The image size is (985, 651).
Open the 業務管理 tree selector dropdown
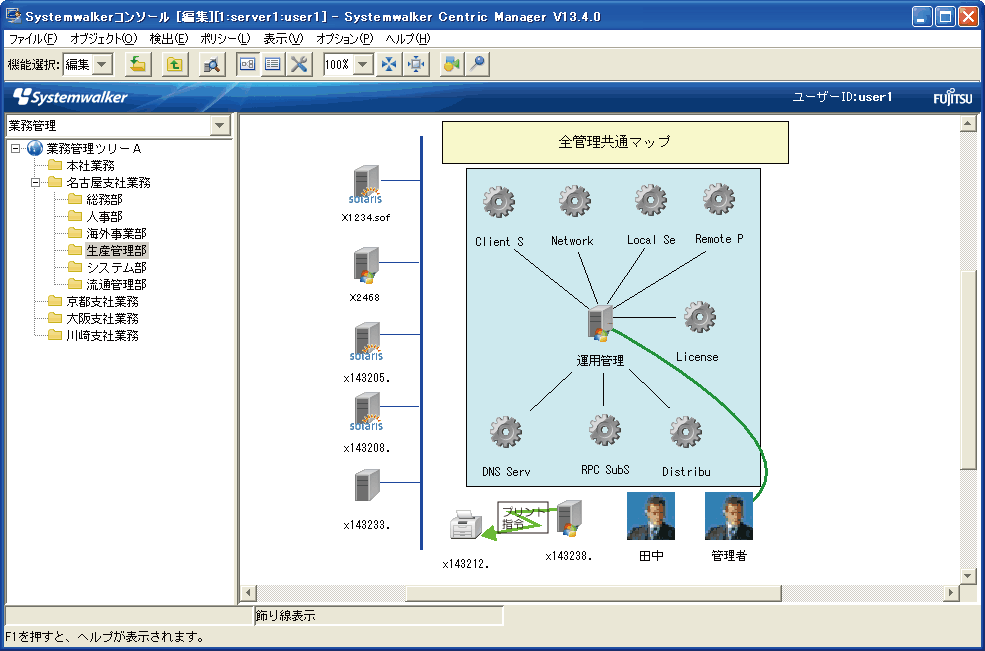[x=220, y=126]
